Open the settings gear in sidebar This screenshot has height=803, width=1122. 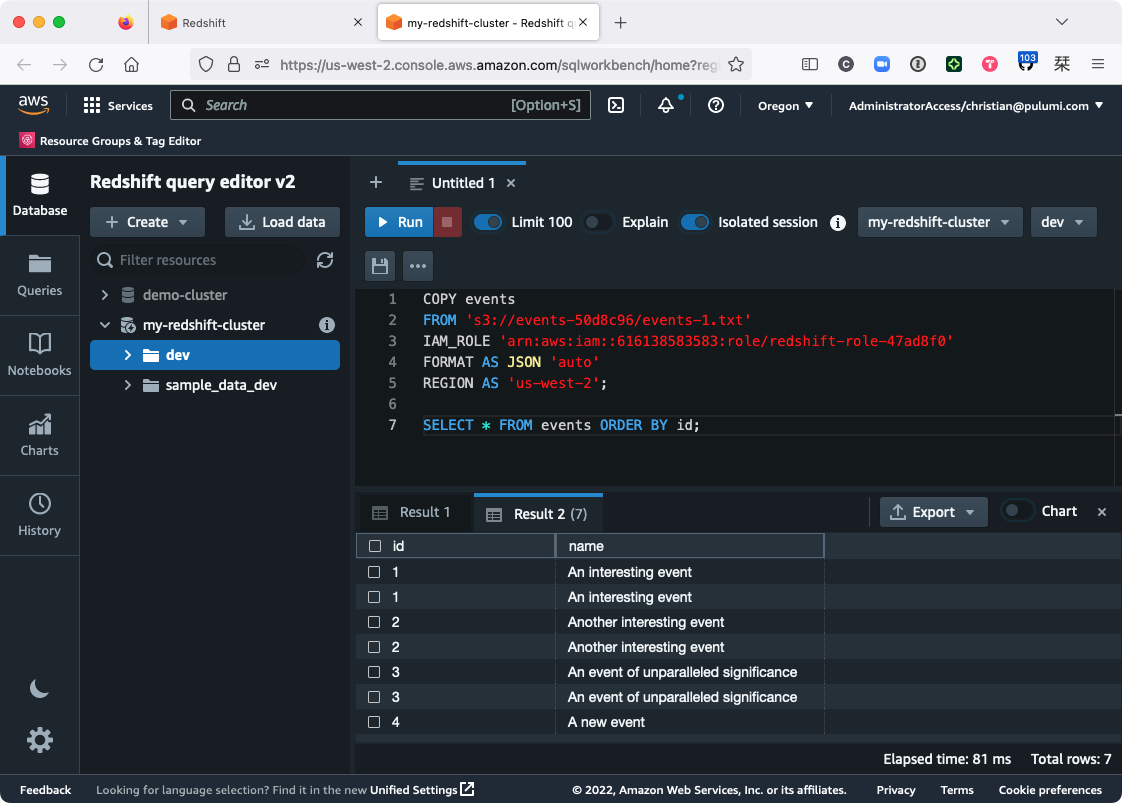(39, 739)
